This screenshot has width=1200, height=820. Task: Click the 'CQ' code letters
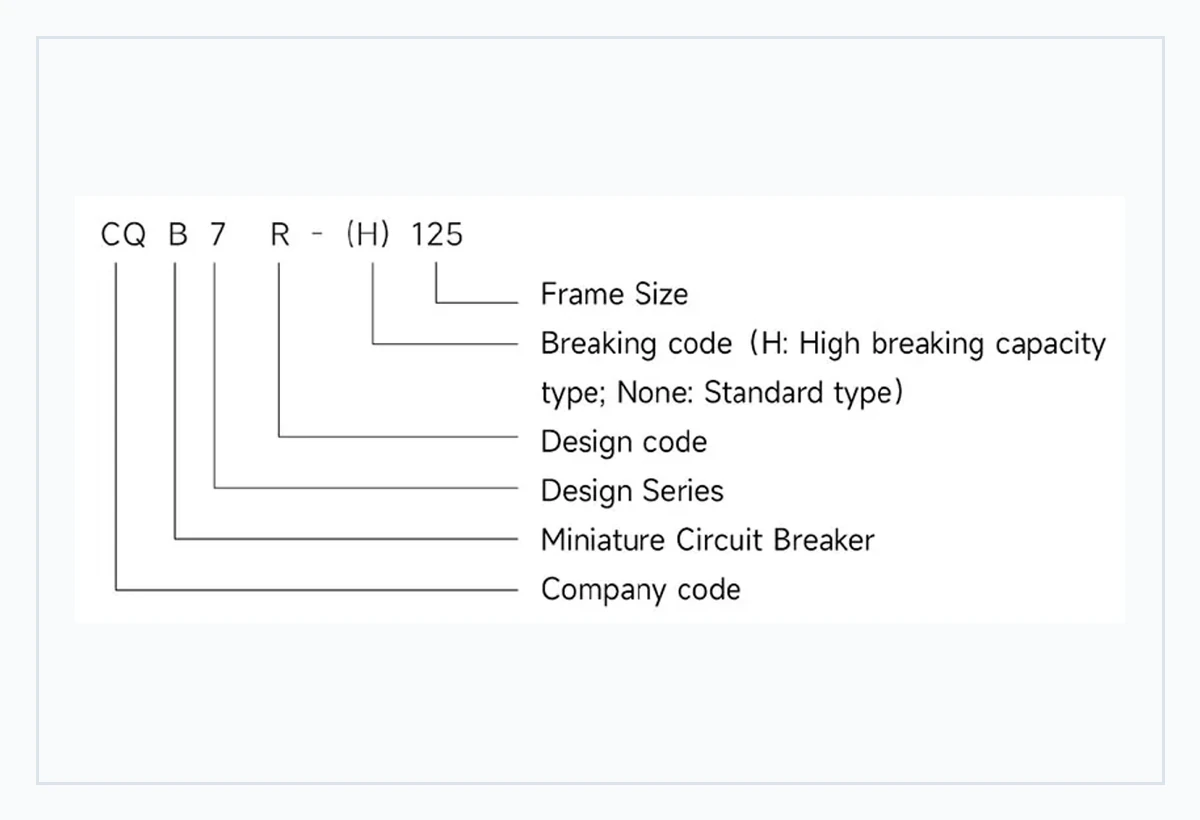(124, 235)
